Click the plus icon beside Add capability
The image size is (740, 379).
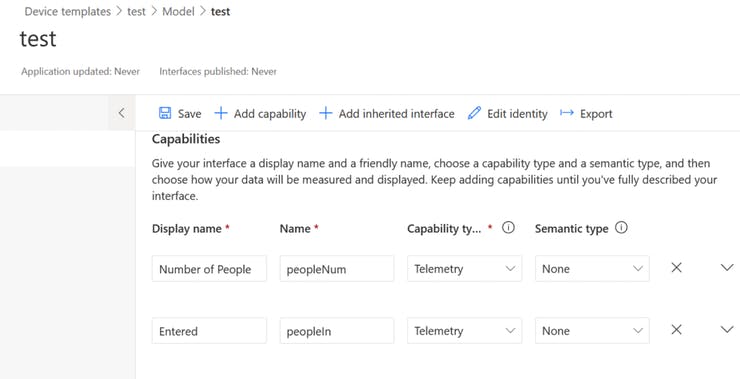tap(220, 113)
